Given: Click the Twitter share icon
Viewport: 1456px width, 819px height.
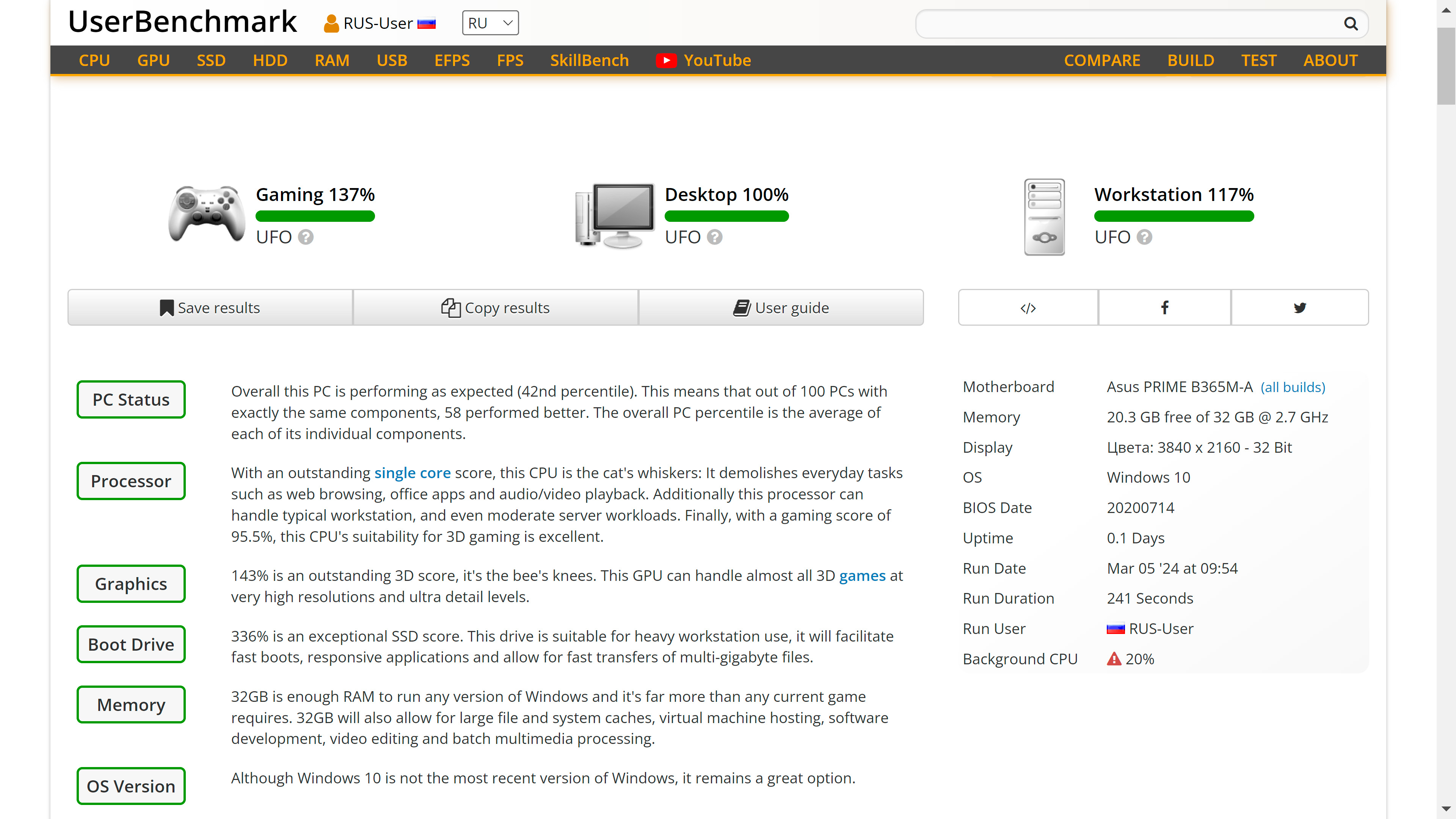Looking at the screenshot, I should tap(1299, 307).
